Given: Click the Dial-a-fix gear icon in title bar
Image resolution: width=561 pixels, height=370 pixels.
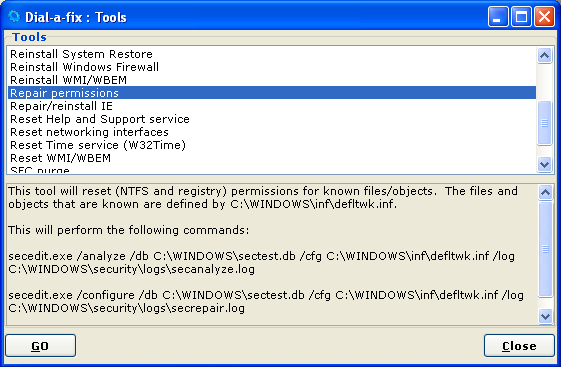Looking at the screenshot, I should point(14,16).
